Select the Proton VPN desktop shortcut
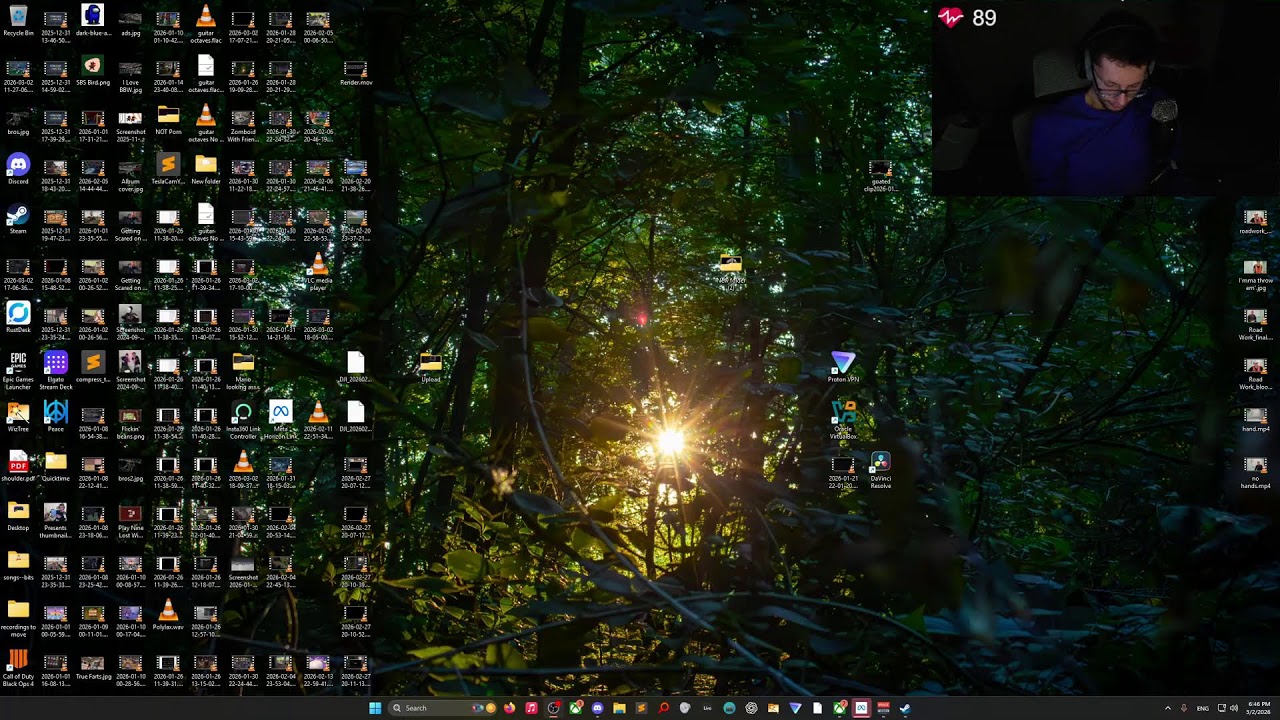 [843, 367]
